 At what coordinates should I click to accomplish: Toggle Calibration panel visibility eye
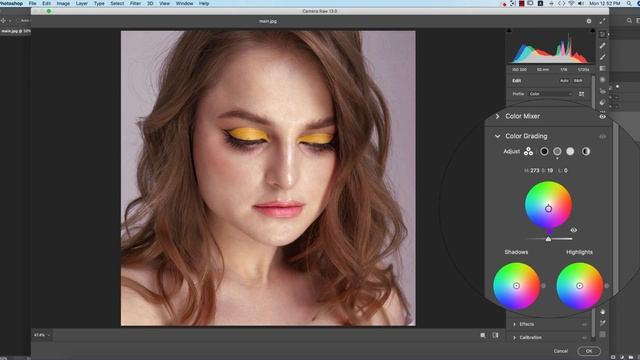(x=584, y=338)
